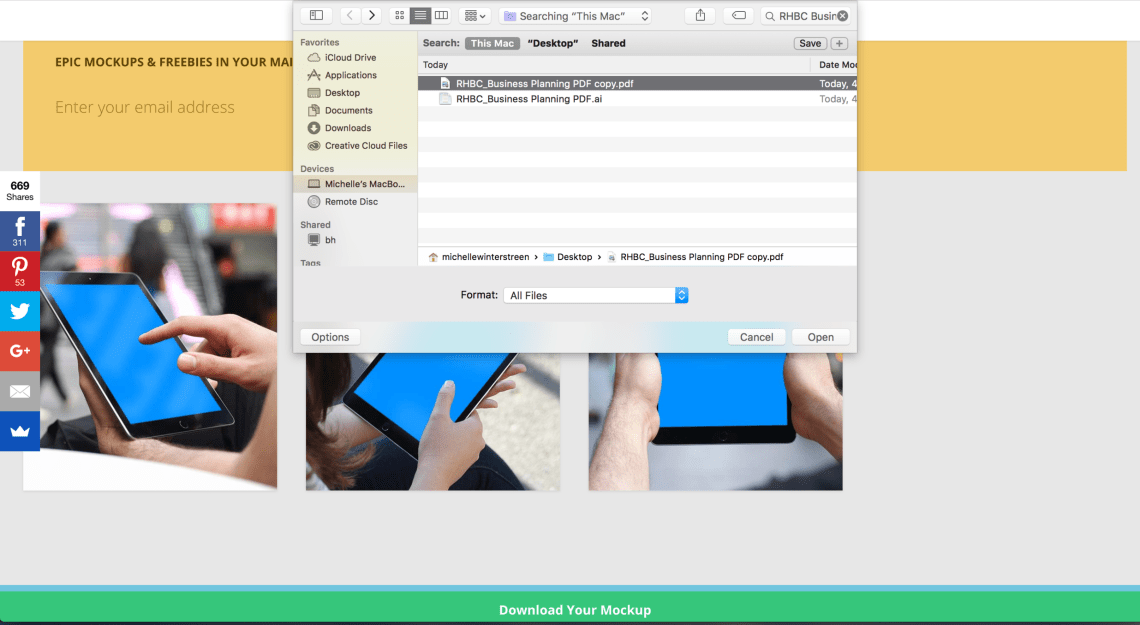Toggle the sidebar visibility button
This screenshot has height=625, width=1140.
pos(316,16)
